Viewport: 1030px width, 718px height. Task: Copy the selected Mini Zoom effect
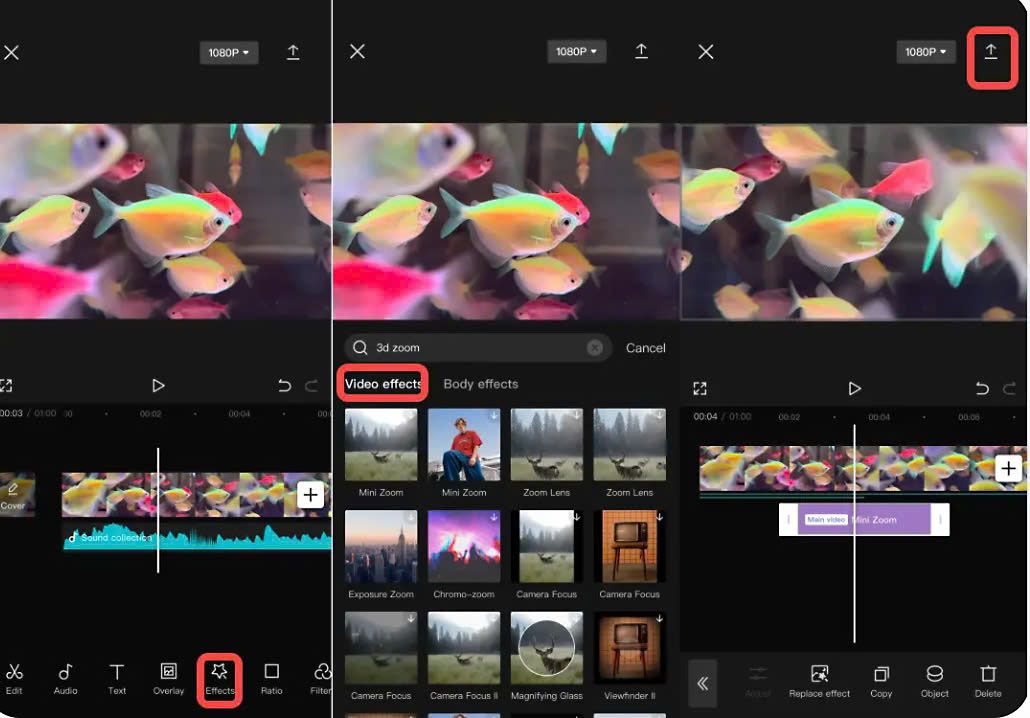click(881, 680)
